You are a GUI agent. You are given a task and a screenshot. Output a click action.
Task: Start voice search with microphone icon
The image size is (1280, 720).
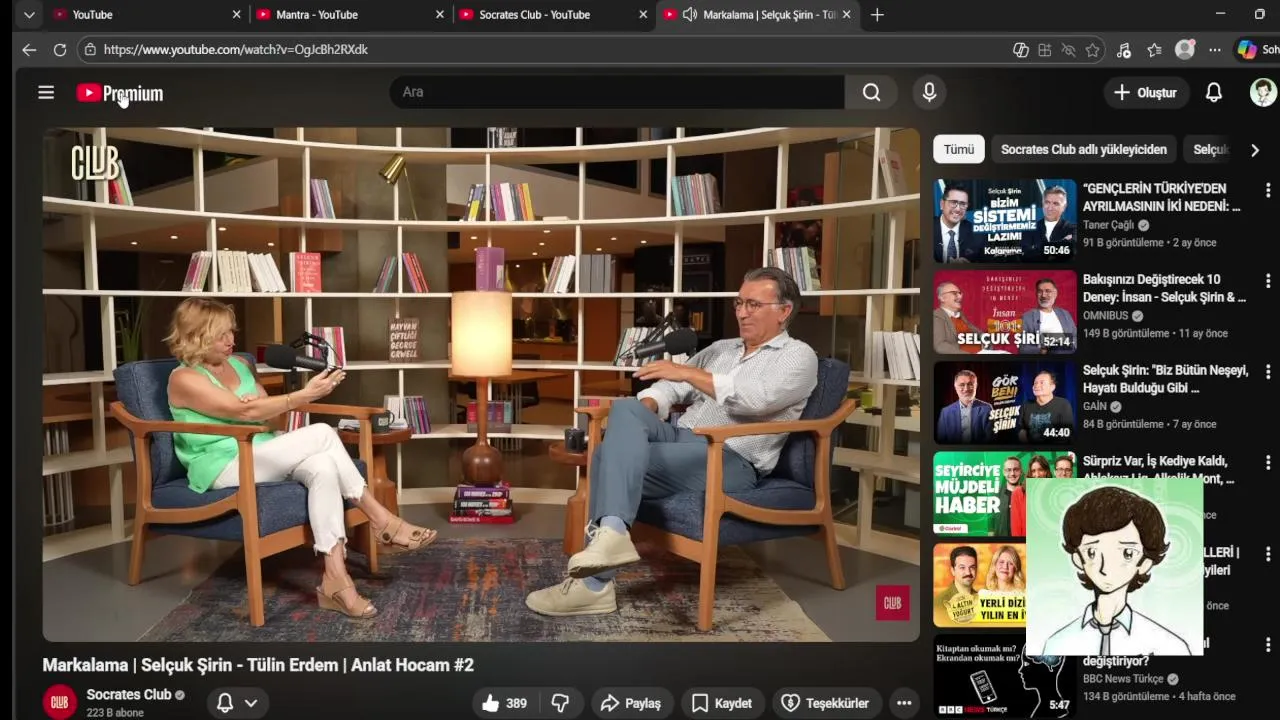point(929,92)
